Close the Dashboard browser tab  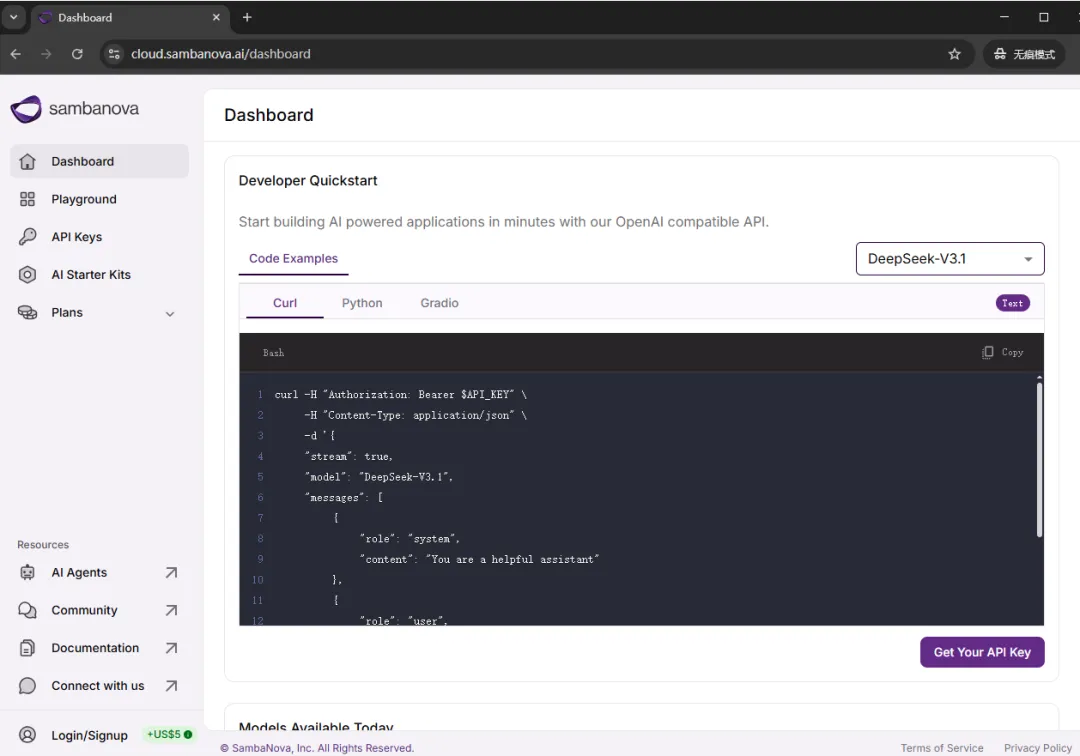[216, 17]
